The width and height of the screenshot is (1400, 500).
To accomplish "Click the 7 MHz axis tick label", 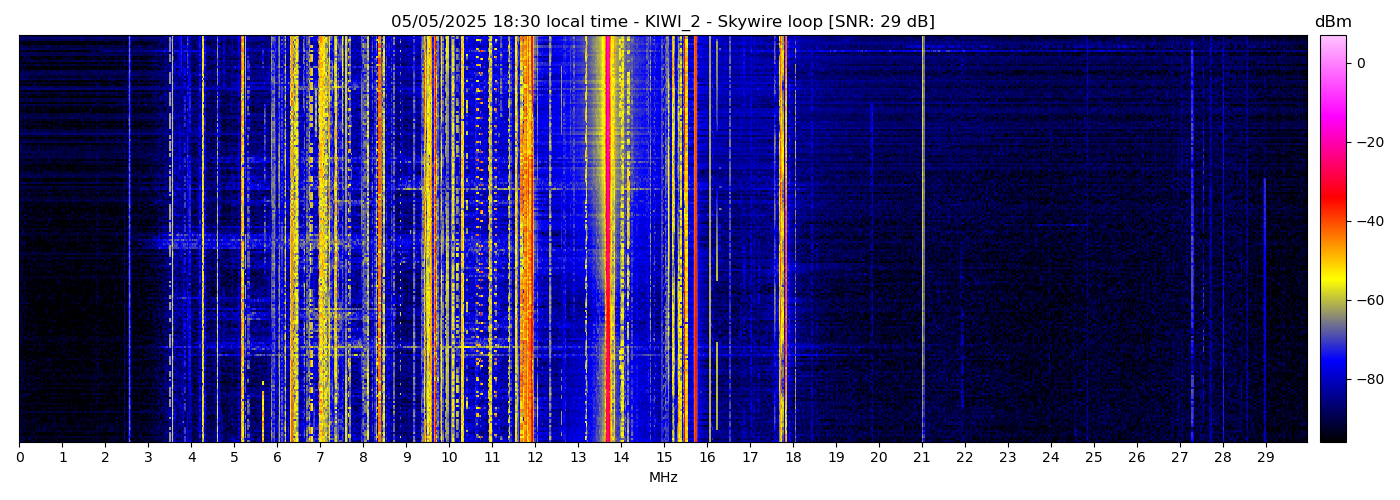I will [320, 457].
